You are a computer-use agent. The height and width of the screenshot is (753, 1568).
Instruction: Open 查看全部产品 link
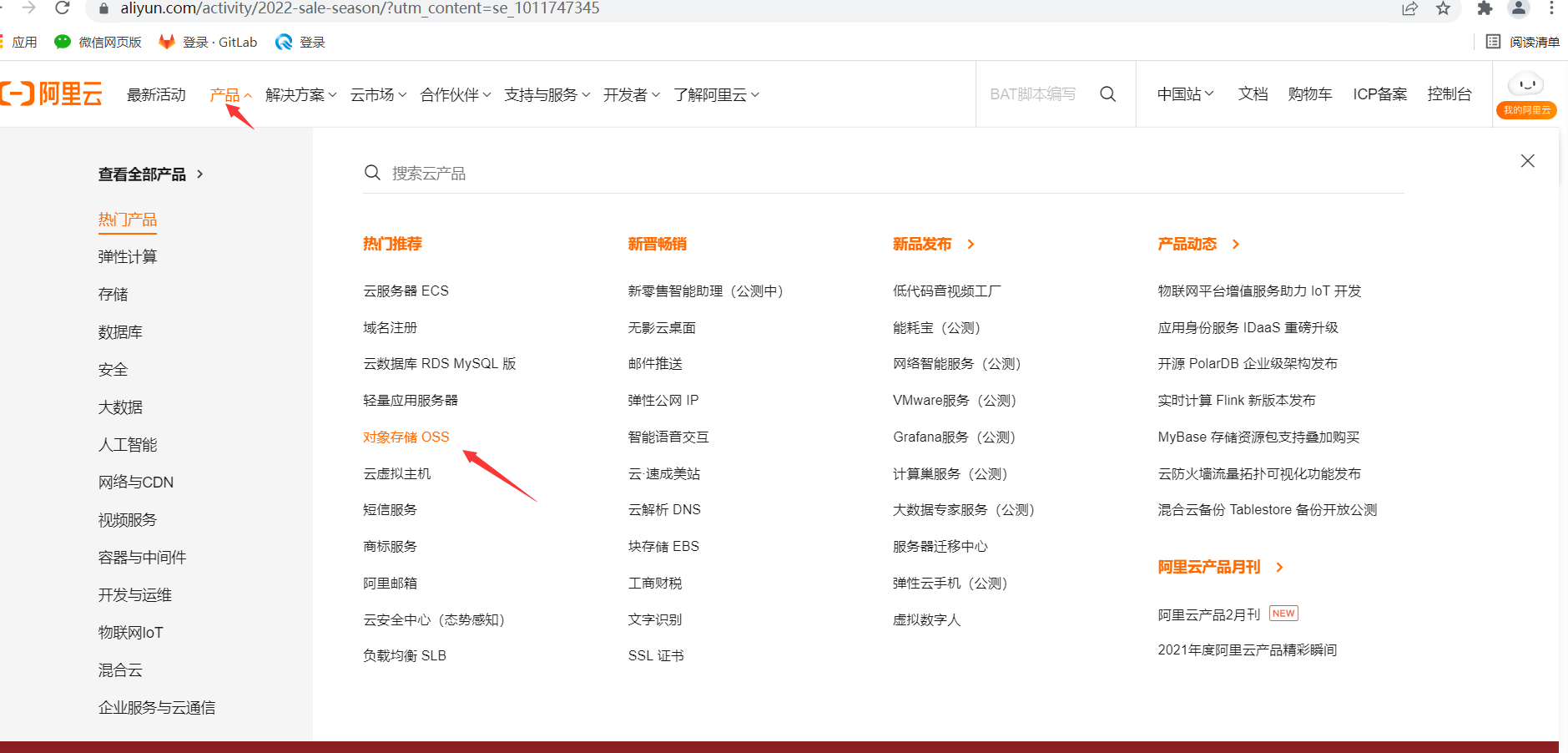151,174
